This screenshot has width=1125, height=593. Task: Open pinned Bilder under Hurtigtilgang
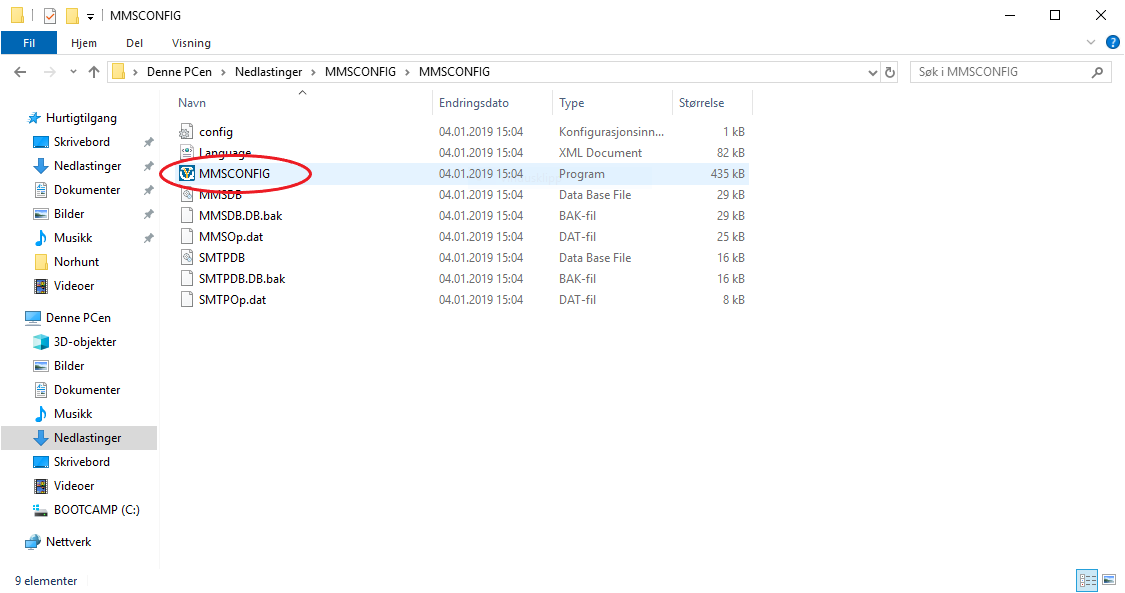coord(69,214)
